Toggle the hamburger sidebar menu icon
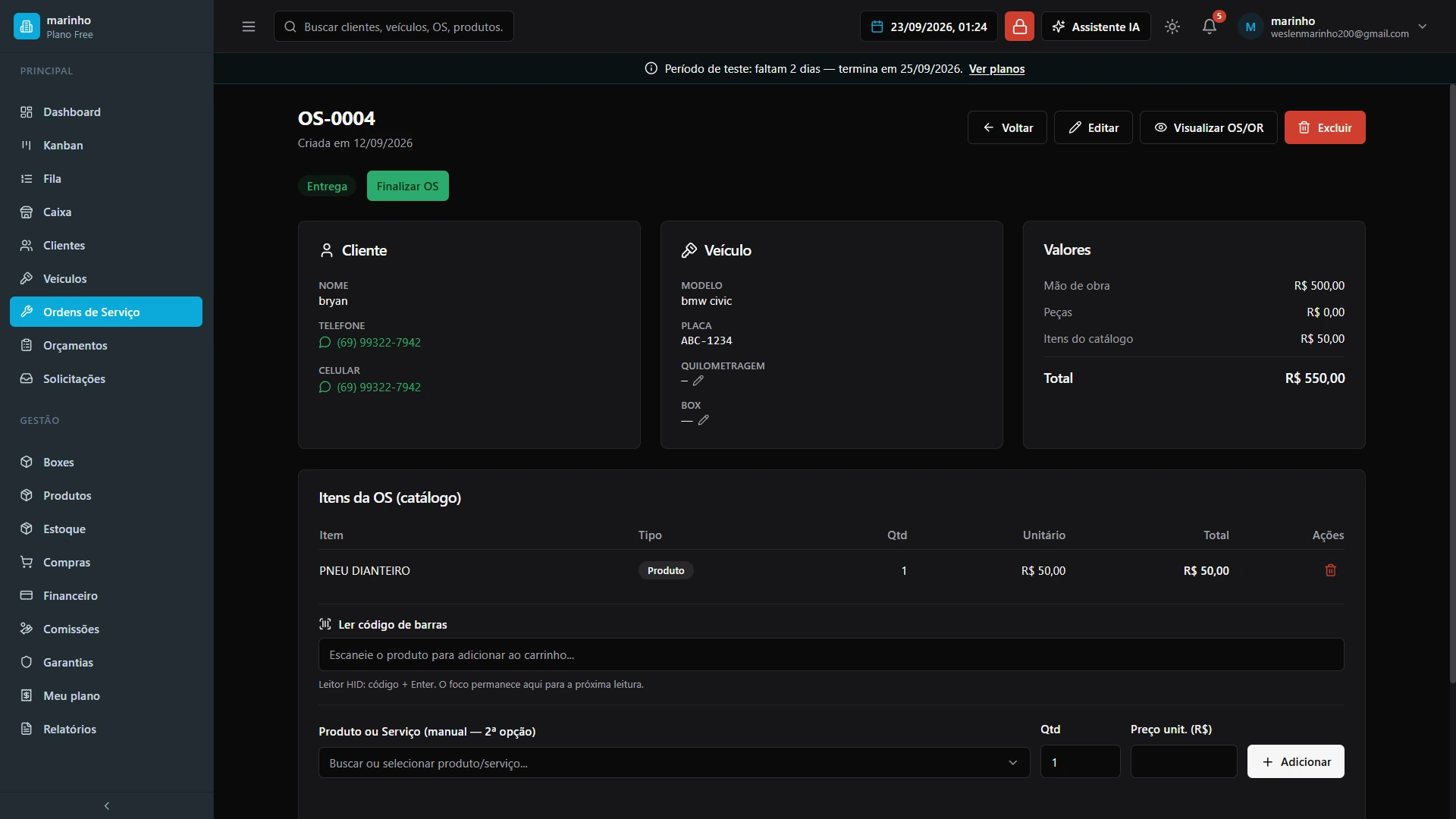The image size is (1456, 819). click(x=248, y=27)
